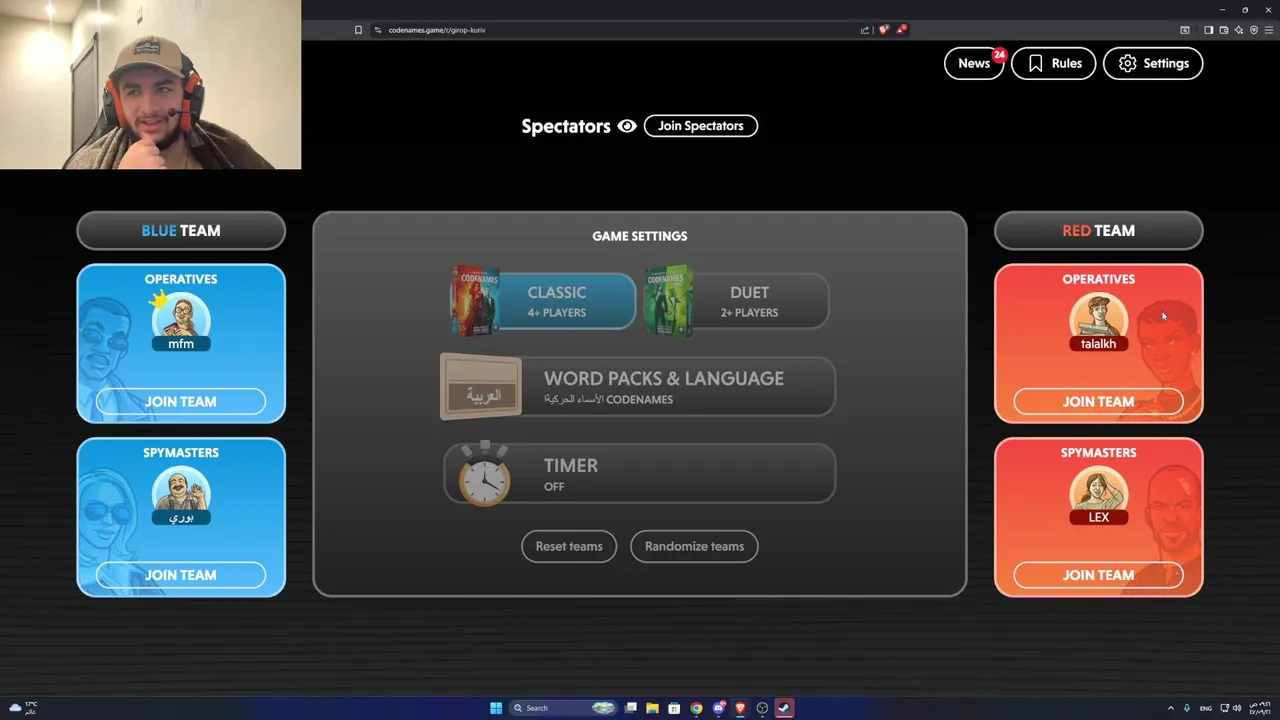Click the tab search icon
Image resolution: width=1280 pixels, height=720 pixels.
point(1185,30)
